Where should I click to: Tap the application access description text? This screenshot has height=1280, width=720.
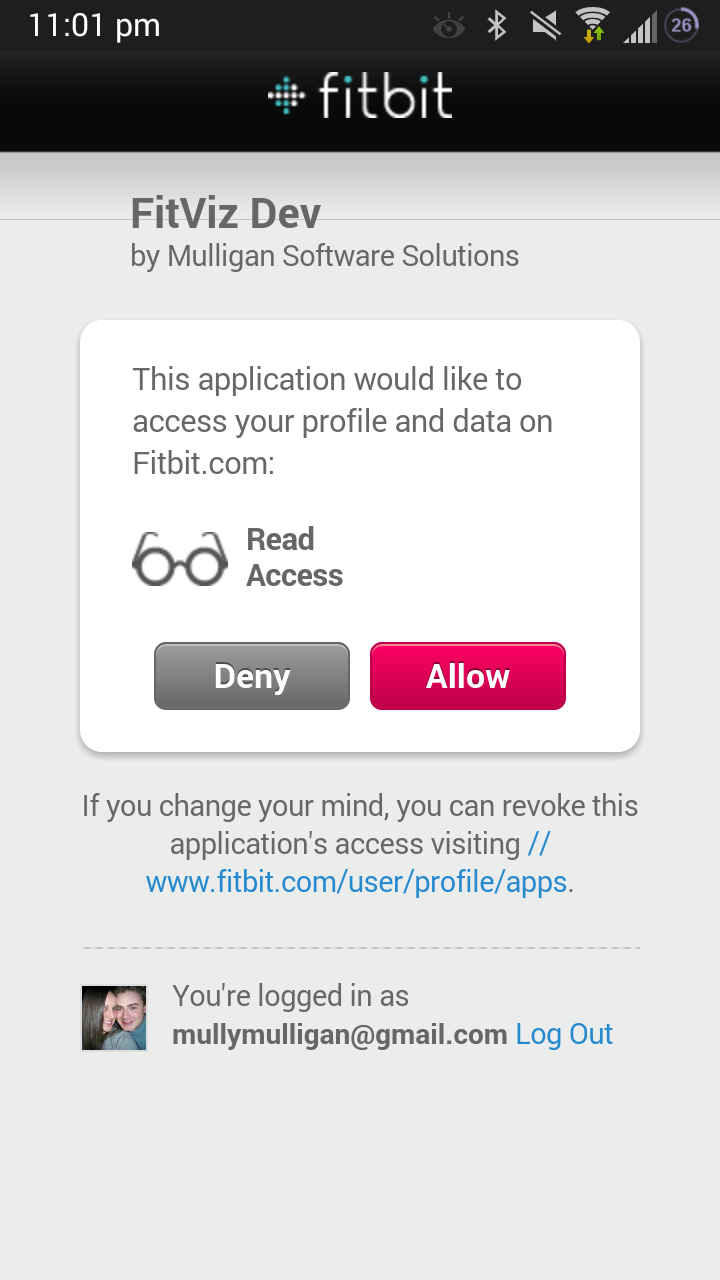(x=343, y=421)
